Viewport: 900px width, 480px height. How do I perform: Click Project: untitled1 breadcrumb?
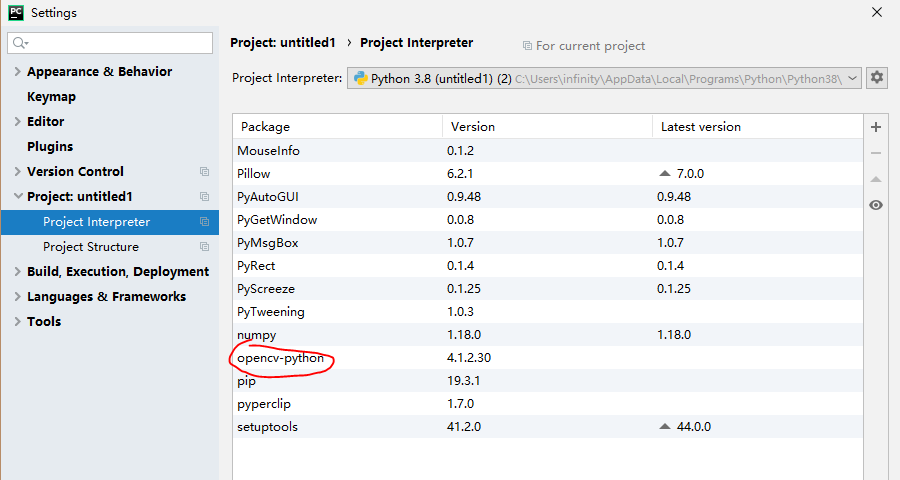point(282,42)
